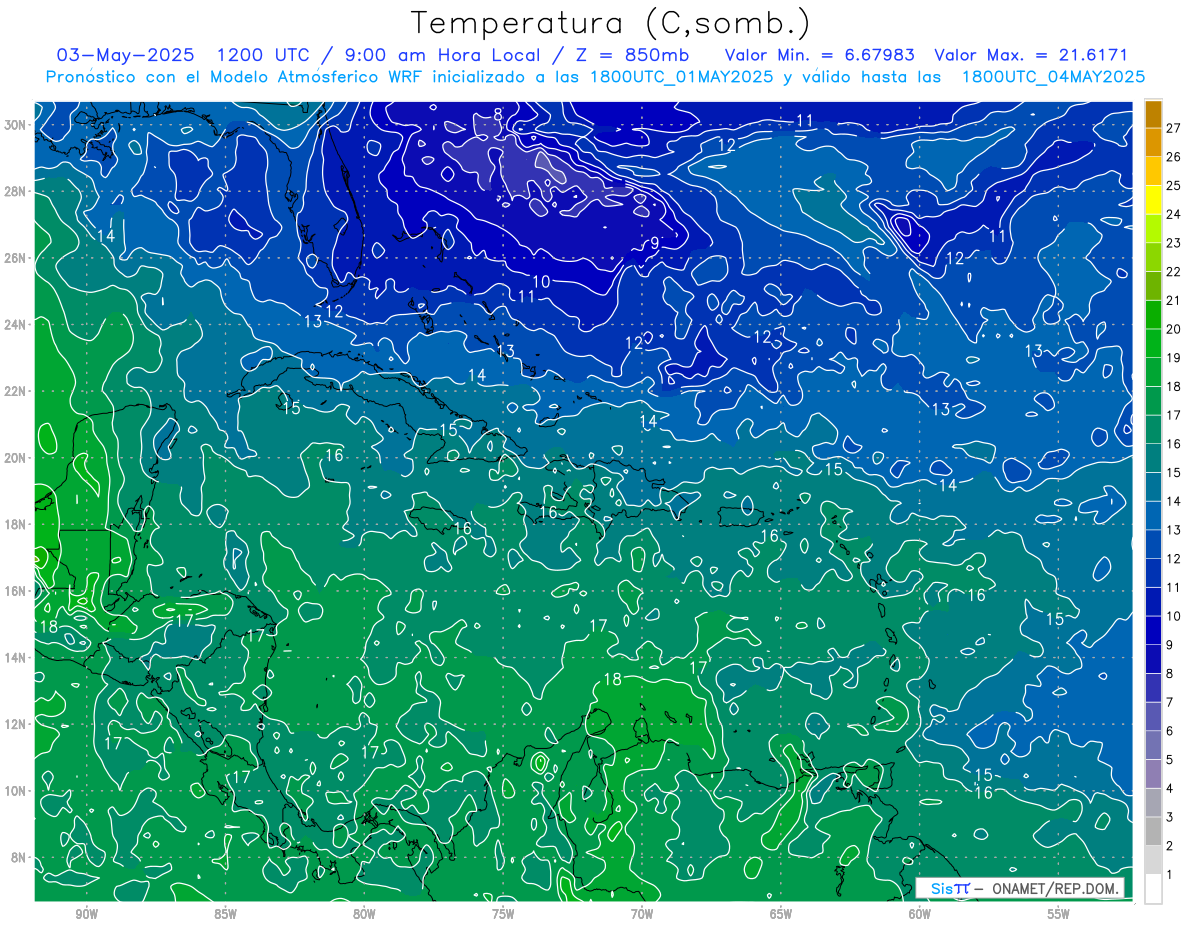The image size is (1200, 927).
Task: Click the white swatch below label 1
Action: pyautogui.click(x=1154, y=888)
